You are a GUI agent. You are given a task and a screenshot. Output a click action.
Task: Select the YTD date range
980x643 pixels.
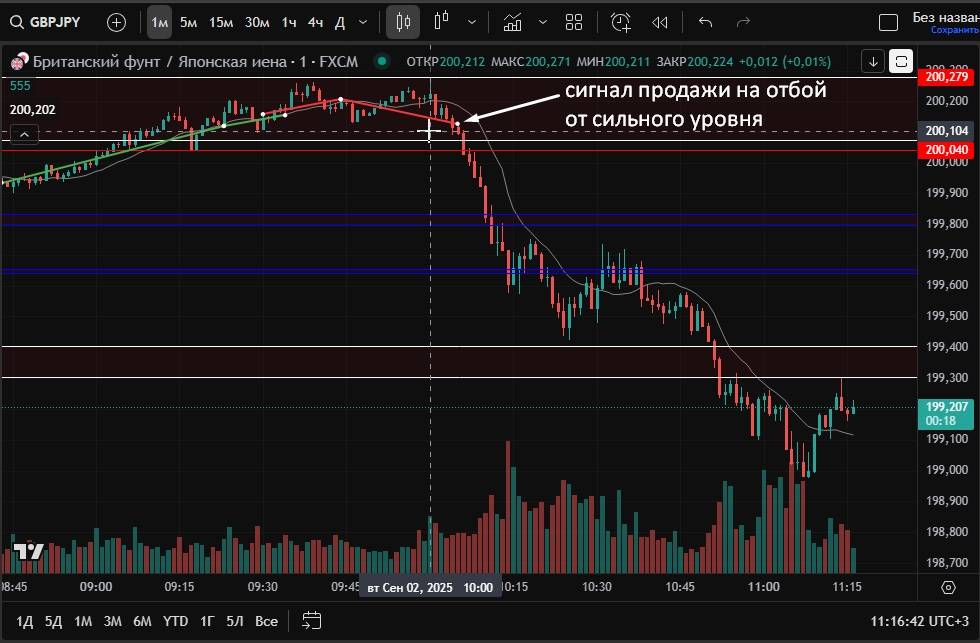(176, 621)
